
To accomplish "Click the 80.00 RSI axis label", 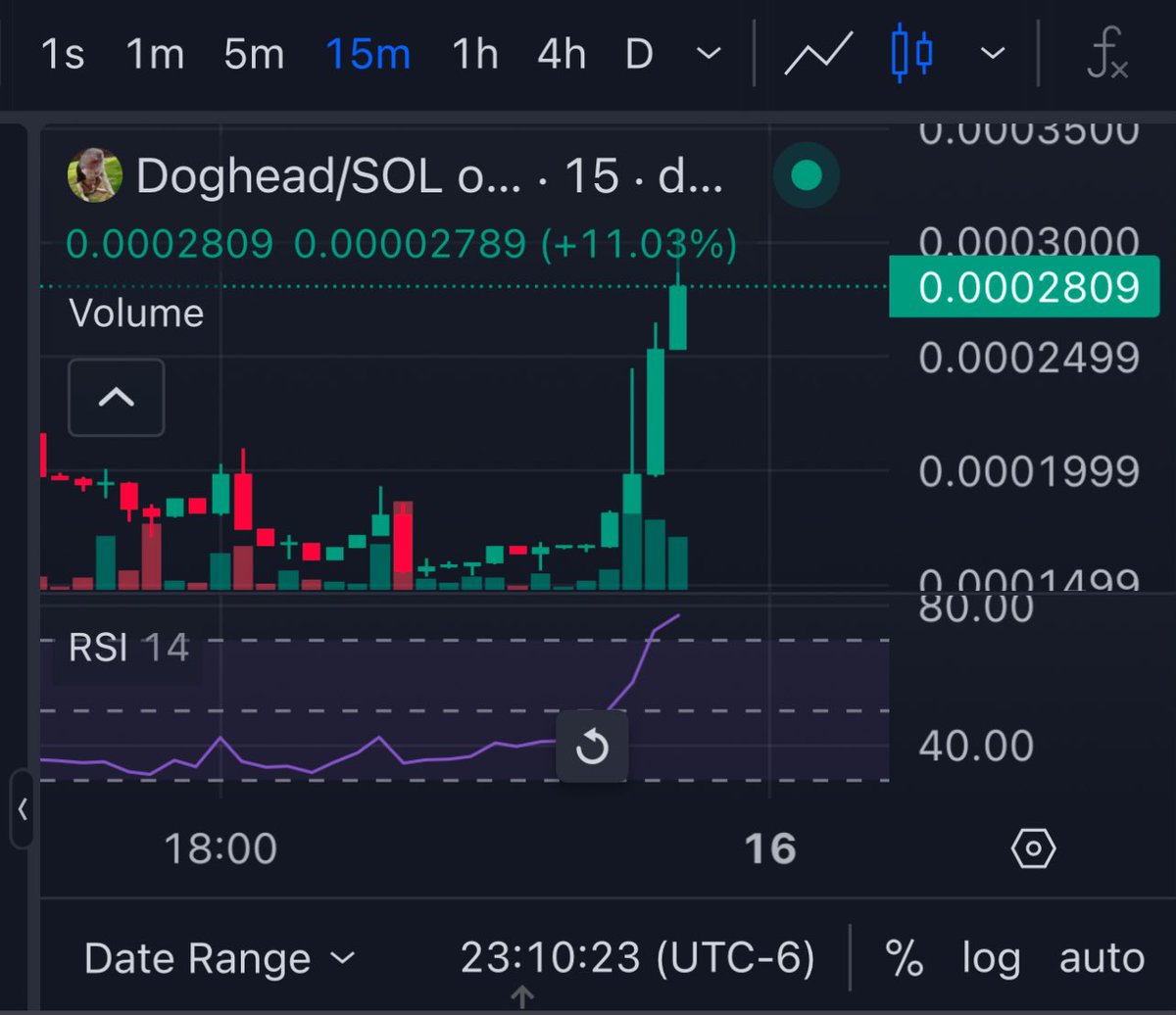I will 976,608.
